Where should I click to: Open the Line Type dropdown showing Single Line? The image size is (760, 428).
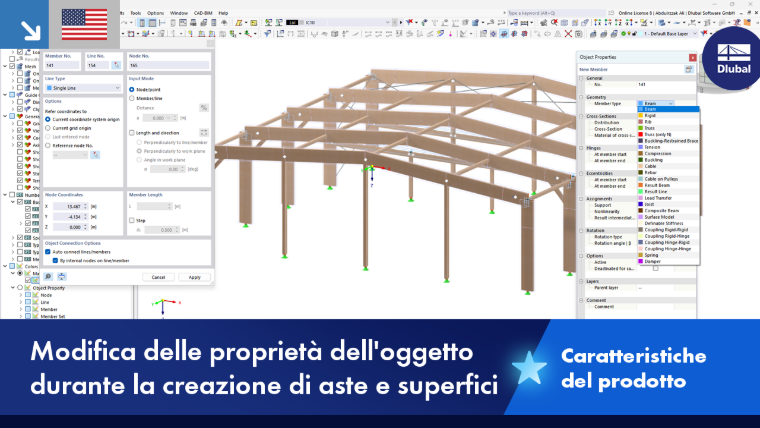click(x=82, y=88)
